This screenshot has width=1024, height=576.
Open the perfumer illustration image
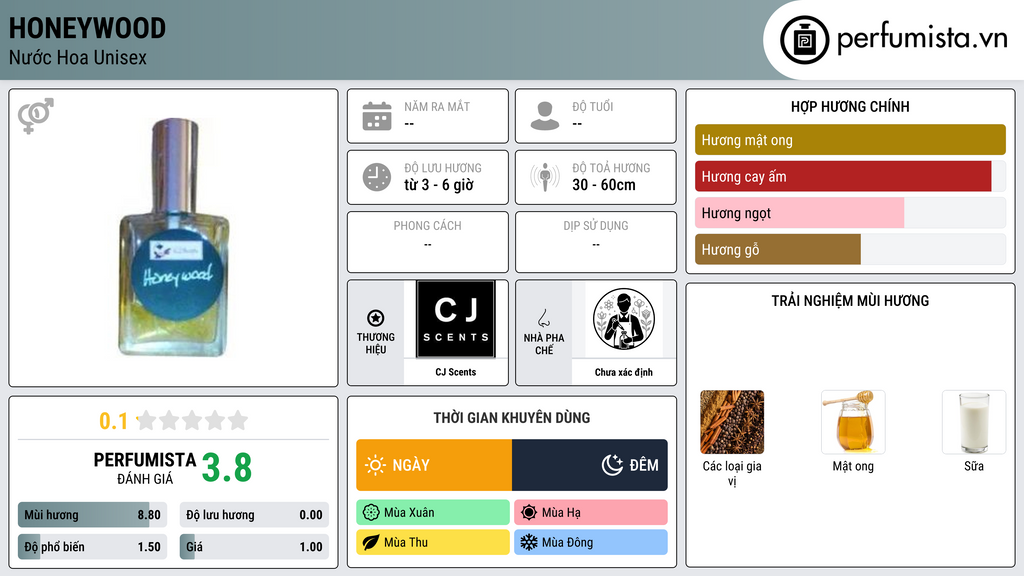(x=624, y=319)
